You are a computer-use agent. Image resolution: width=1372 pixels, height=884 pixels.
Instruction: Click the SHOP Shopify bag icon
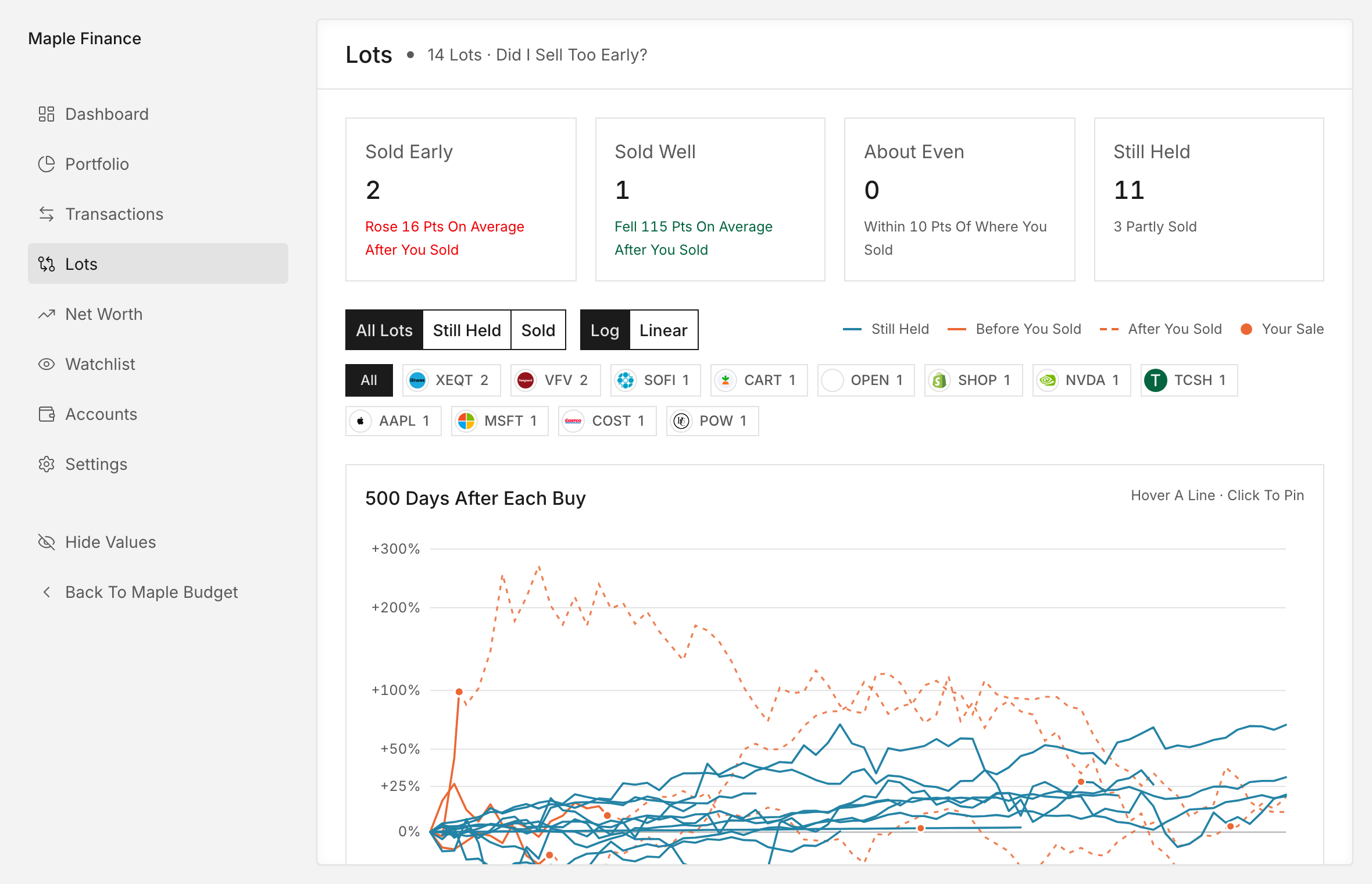coord(939,380)
